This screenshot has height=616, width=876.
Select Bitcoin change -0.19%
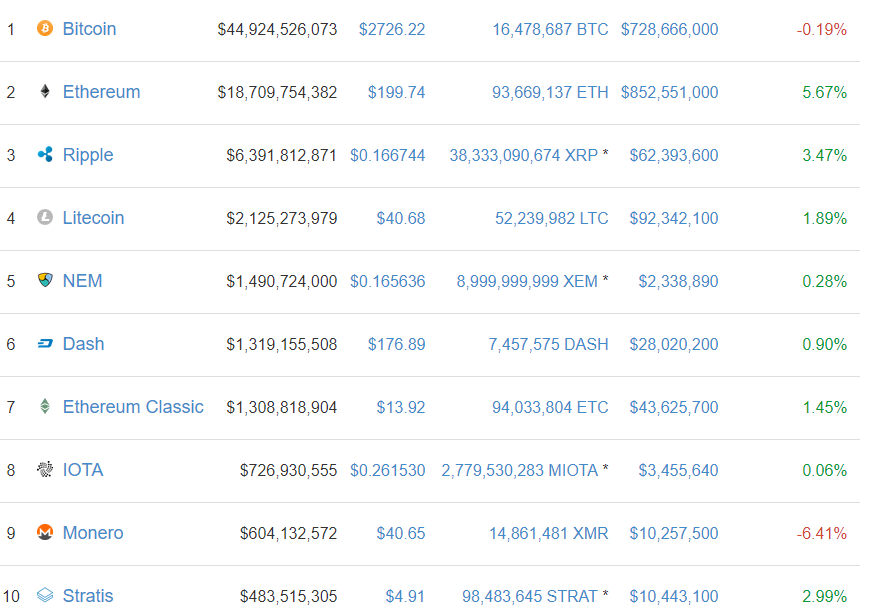(x=822, y=29)
